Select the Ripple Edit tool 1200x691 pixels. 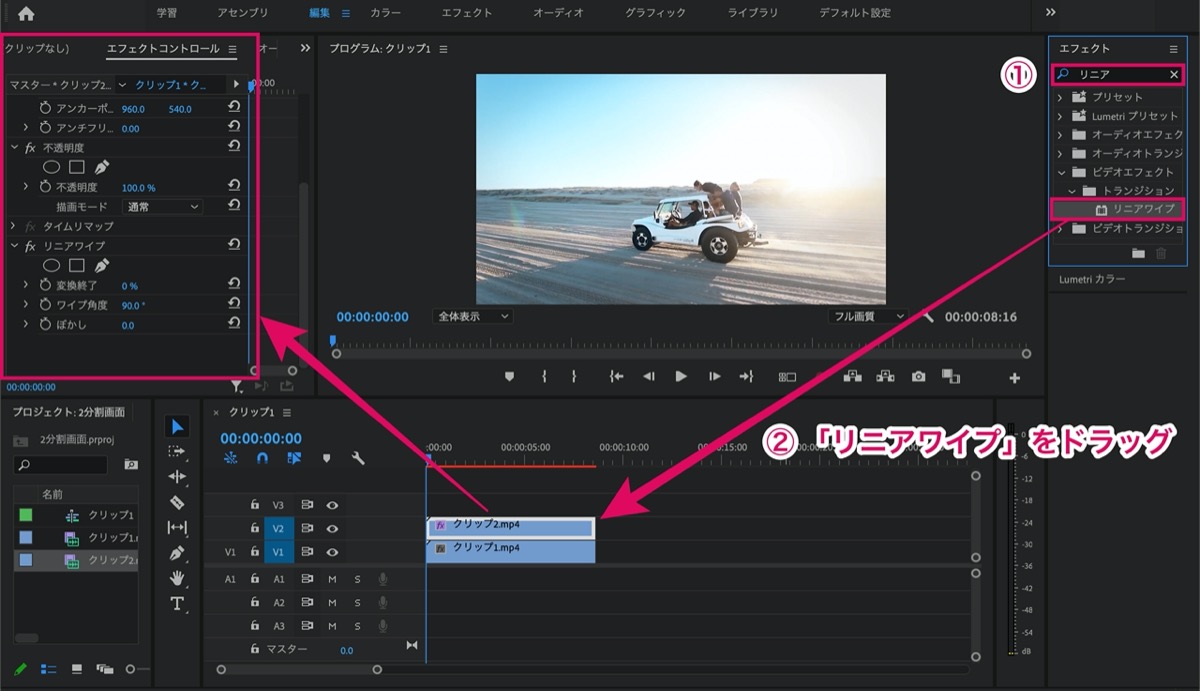tap(177, 477)
